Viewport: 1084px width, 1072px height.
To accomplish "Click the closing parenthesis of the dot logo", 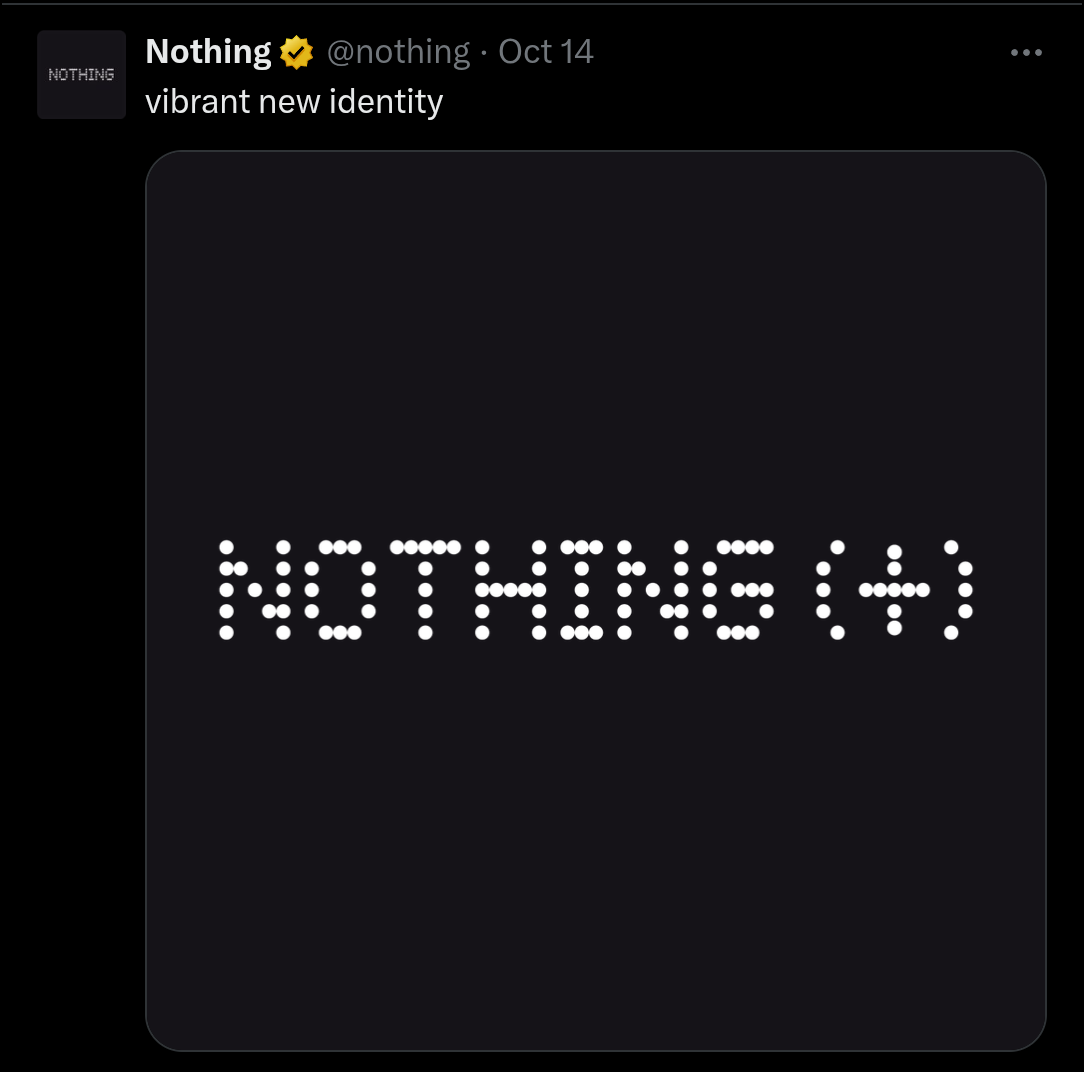I will (957, 590).
